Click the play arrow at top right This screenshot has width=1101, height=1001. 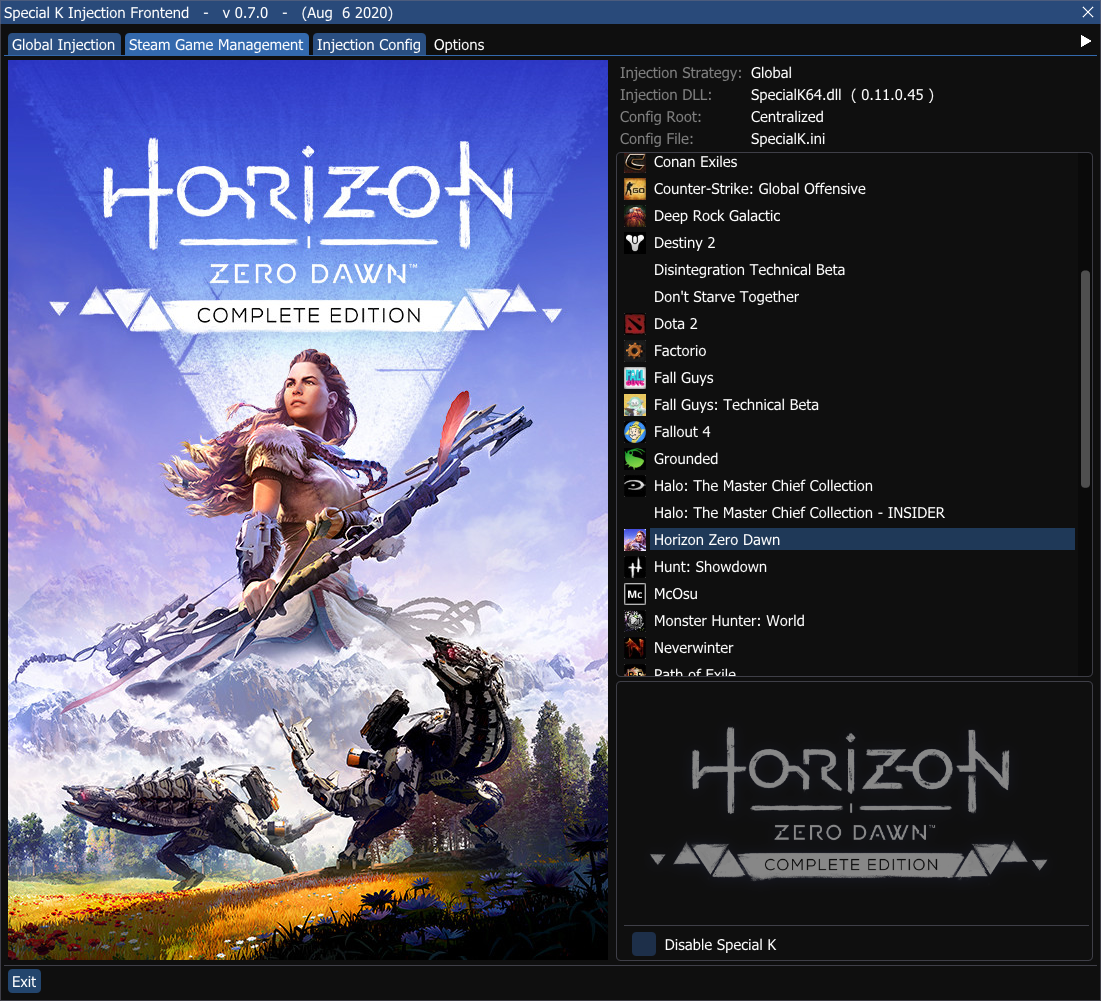(x=1085, y=41)
